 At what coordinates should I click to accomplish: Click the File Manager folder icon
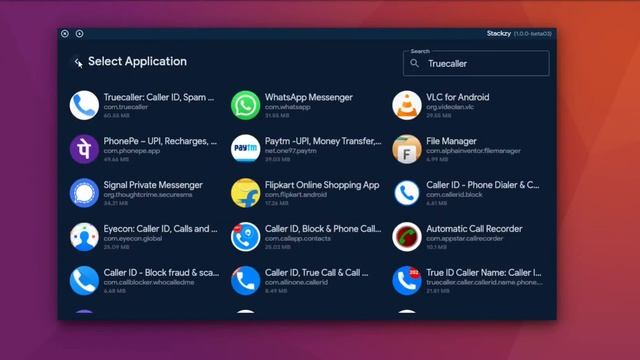click(x=407, y=149)
